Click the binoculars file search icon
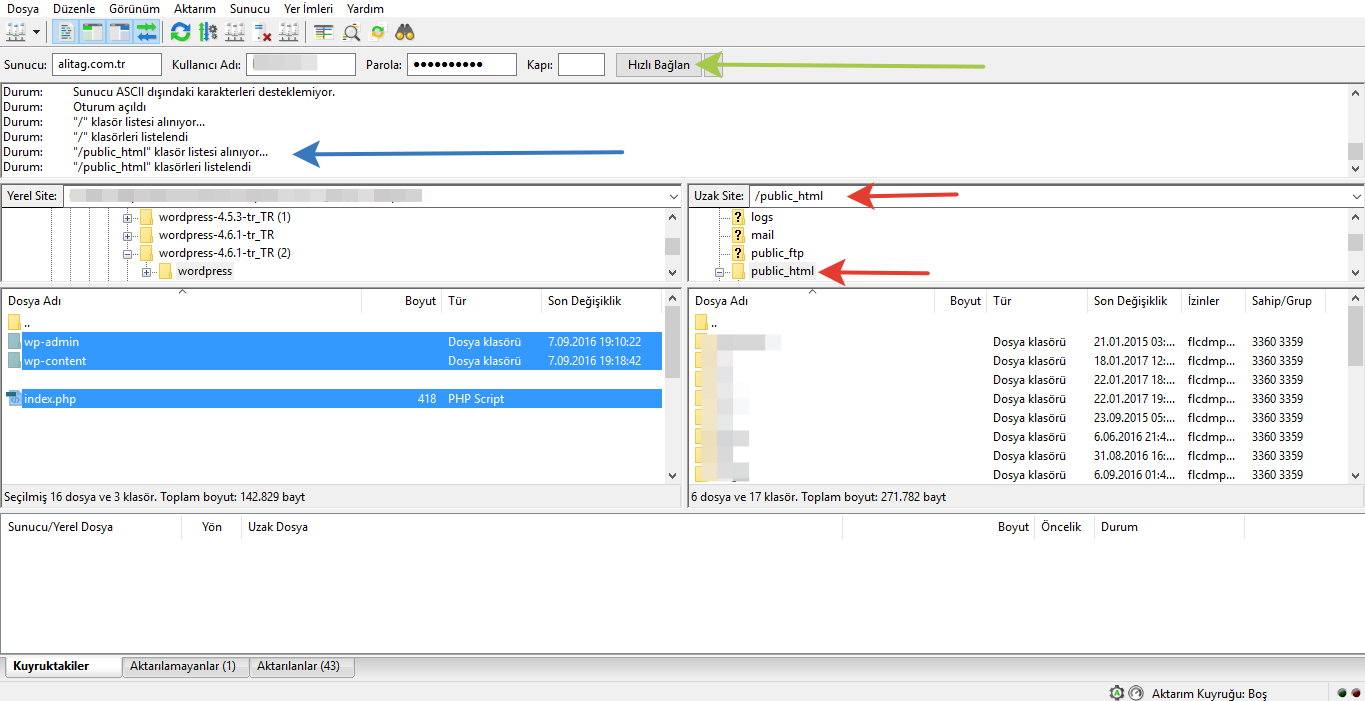The width and height of the screenshot is (1365, 701). point(405,32)
